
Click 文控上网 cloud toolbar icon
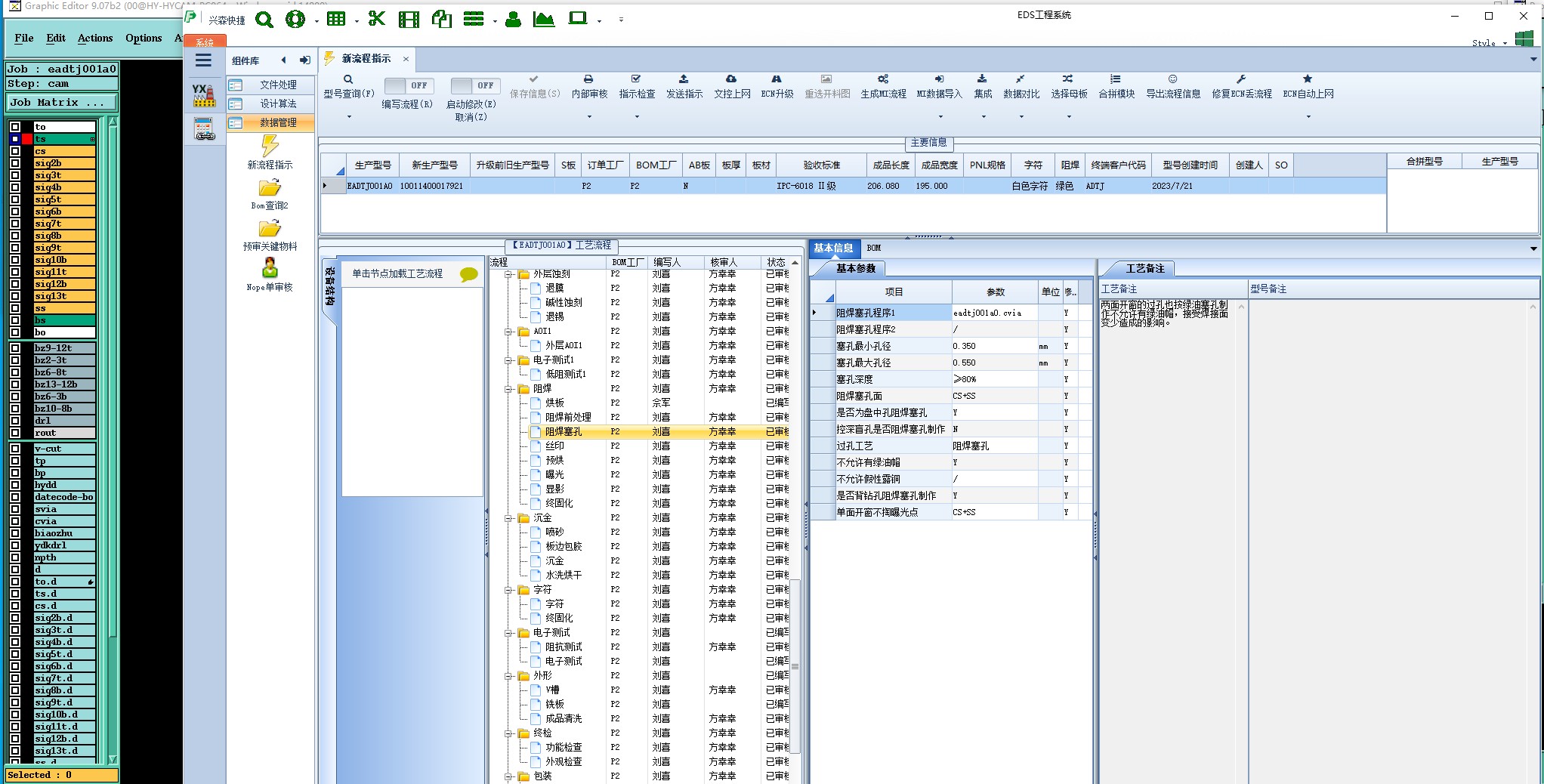731,79
